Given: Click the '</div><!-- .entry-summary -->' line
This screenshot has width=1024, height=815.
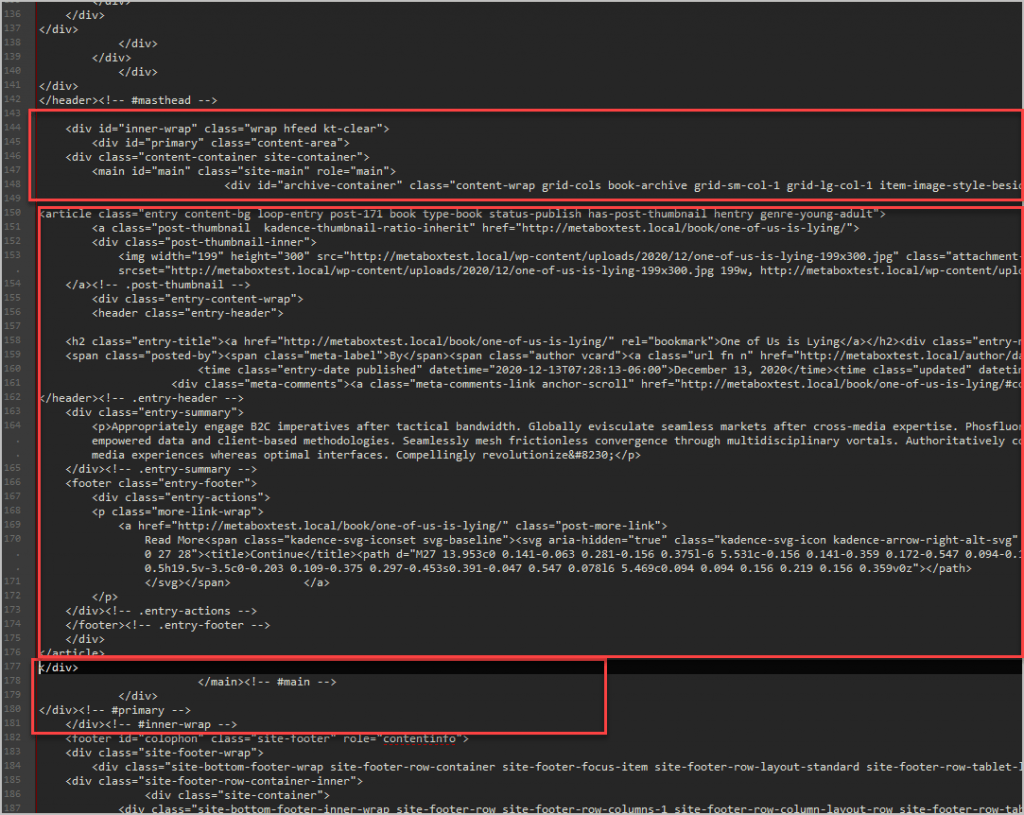Looking at the screenshot, I should [x=161, y=470].
